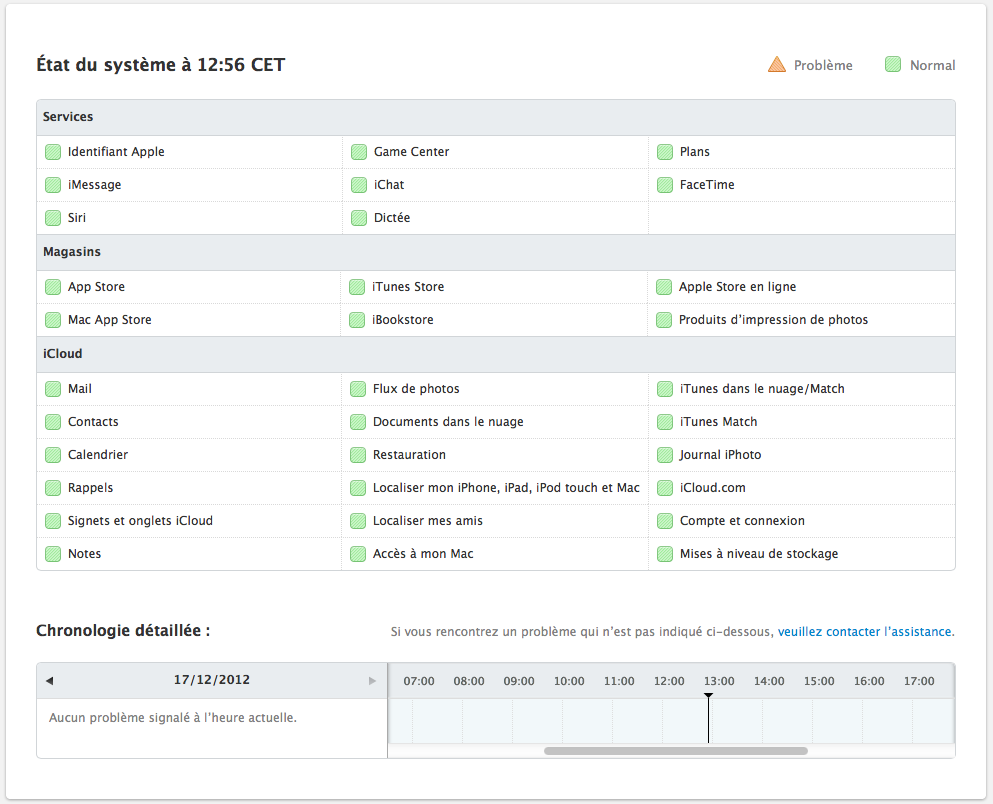The width and height of the screenshot is (993, 804).
Task: Go to next day with right arrow
Action: 373,681
